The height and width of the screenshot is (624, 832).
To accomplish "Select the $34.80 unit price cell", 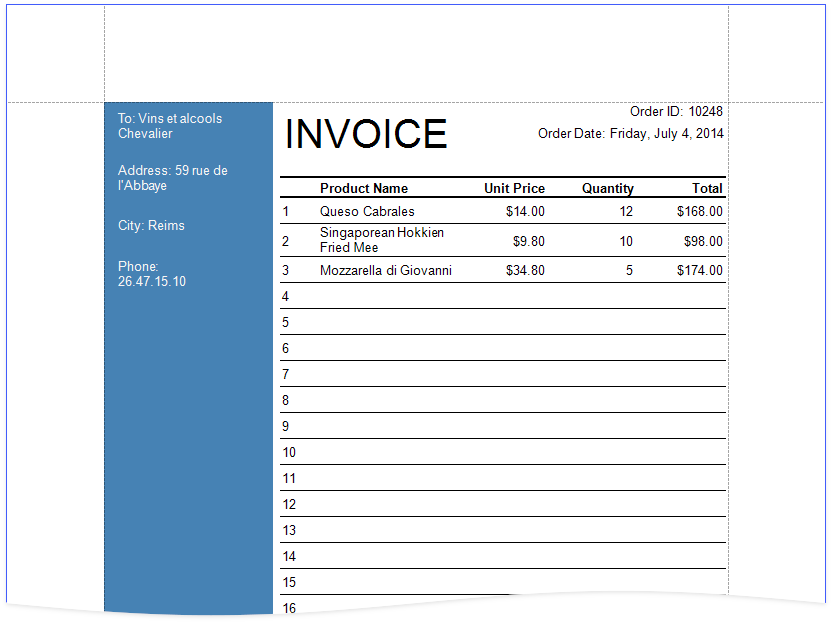I will tap(525, 270).
